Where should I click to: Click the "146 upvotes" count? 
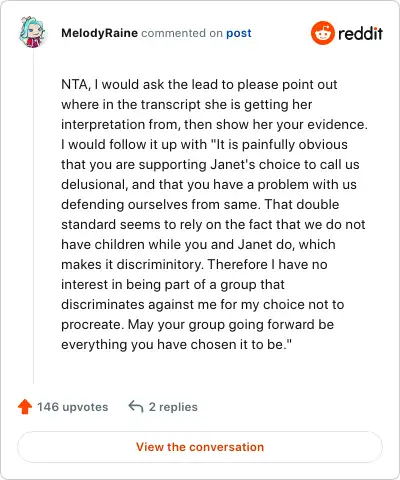click(73, 407)
